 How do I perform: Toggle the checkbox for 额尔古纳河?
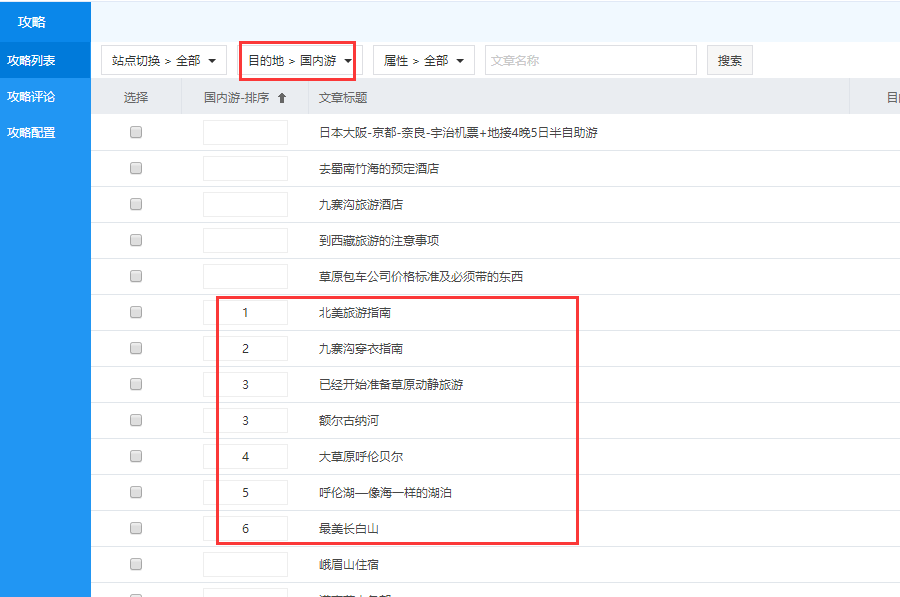tap(136, 421)
